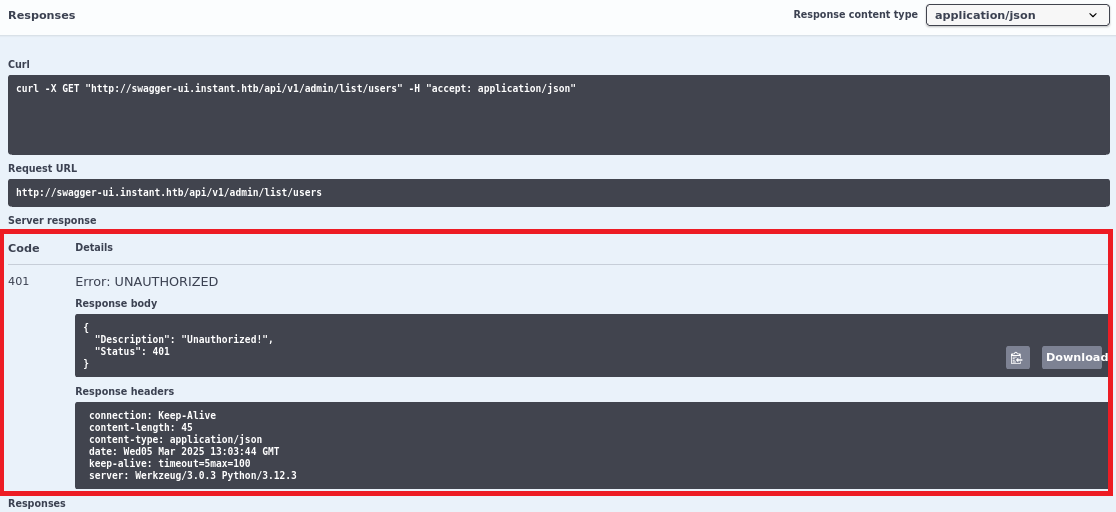Screen dimensions: 1116x512
Task: Click the Details column header
Action: 94,247
